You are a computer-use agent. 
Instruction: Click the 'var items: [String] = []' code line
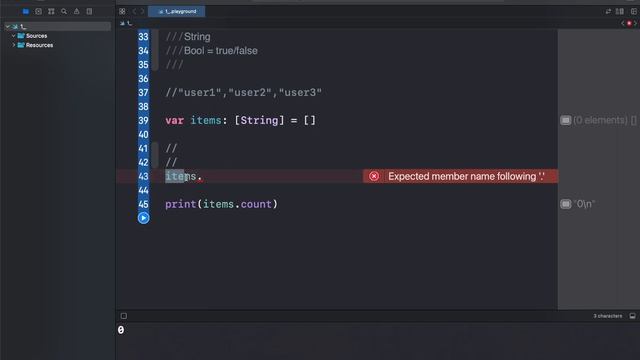coord(240,120)
